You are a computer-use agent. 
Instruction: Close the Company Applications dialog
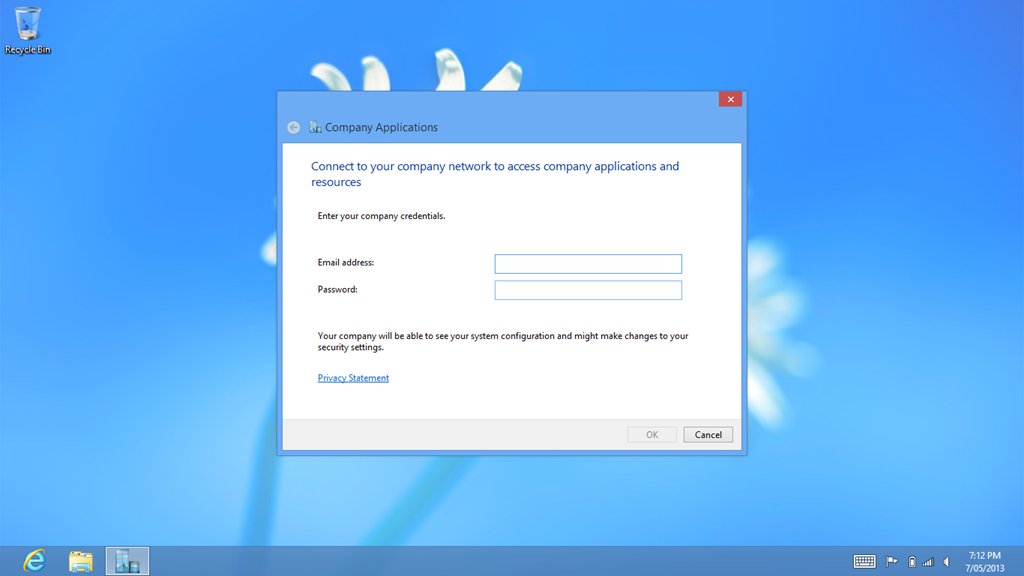(x=730, y=99)
